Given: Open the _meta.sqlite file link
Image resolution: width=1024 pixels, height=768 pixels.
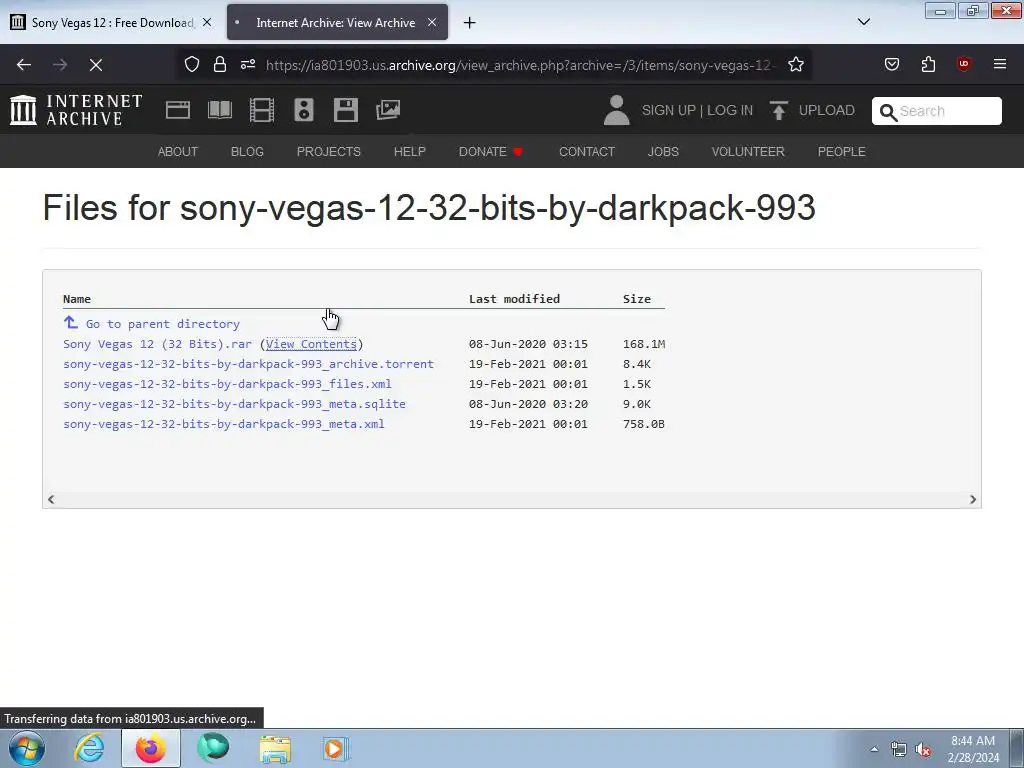Looking at the screenshot, I should 234,404.
